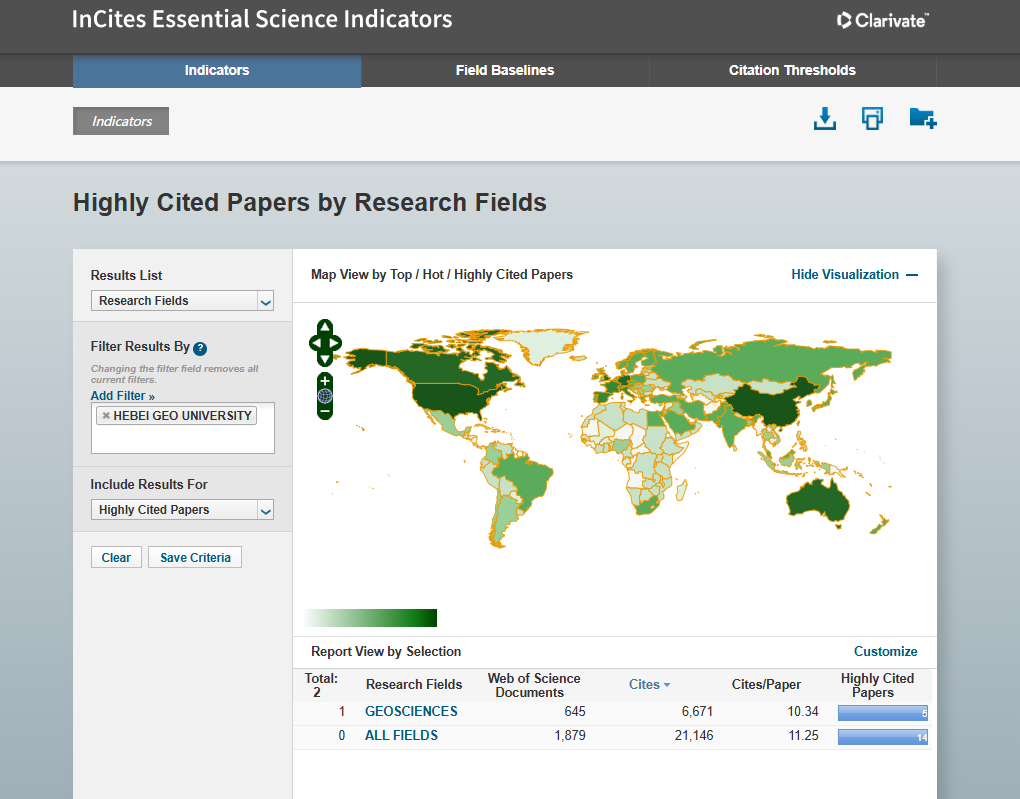Switch to the Field Baselines tab
This screenshot has width=1020, height=799.
(505, 70)
